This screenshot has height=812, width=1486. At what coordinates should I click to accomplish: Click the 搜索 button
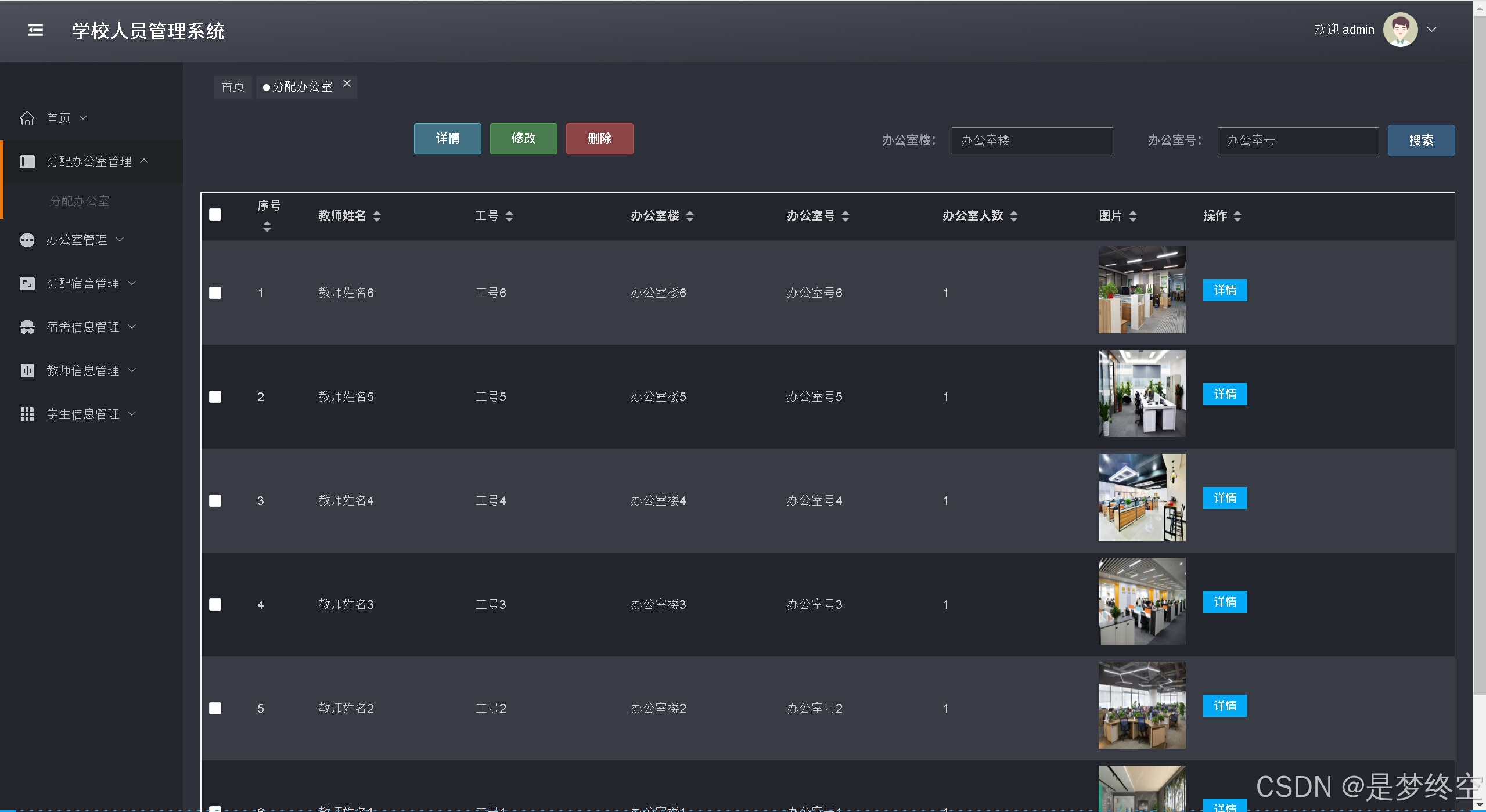coord(1420,140)
